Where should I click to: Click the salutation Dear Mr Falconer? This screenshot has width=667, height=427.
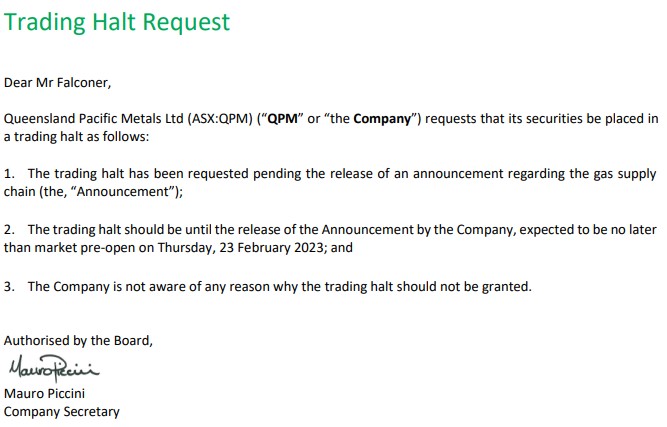(x=57, y=83)
